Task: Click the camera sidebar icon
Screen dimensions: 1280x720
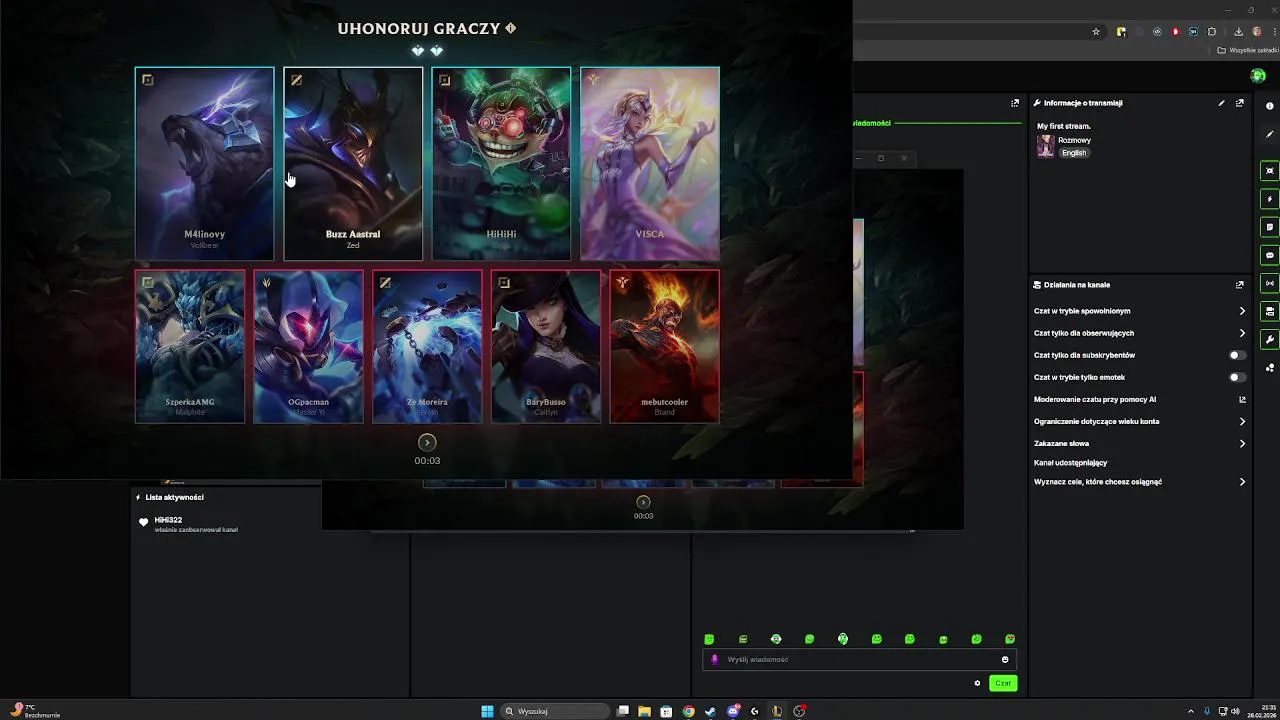Action: [x=1270, y=311]
